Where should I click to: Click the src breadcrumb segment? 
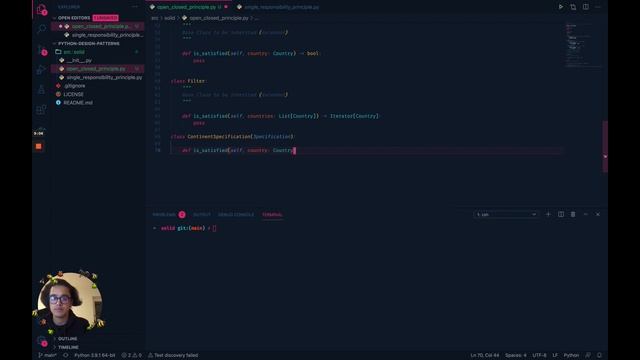point(155,18)
